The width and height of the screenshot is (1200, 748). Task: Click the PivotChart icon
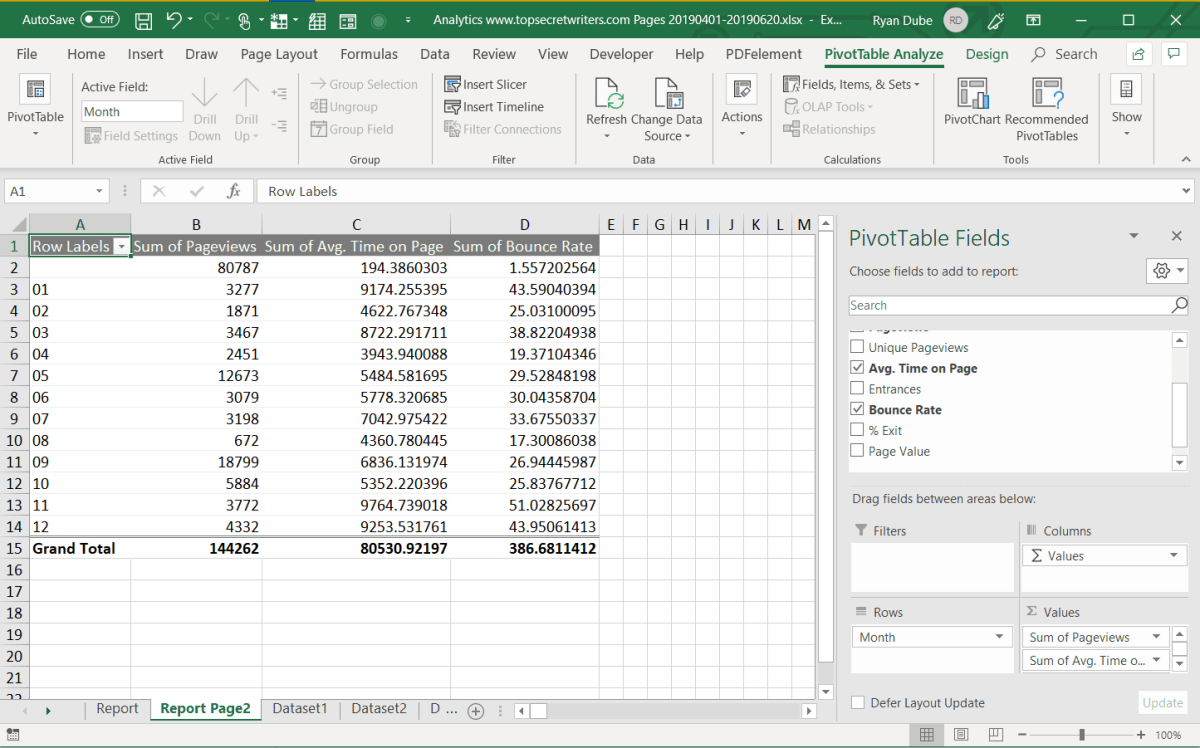click(972, 95)
